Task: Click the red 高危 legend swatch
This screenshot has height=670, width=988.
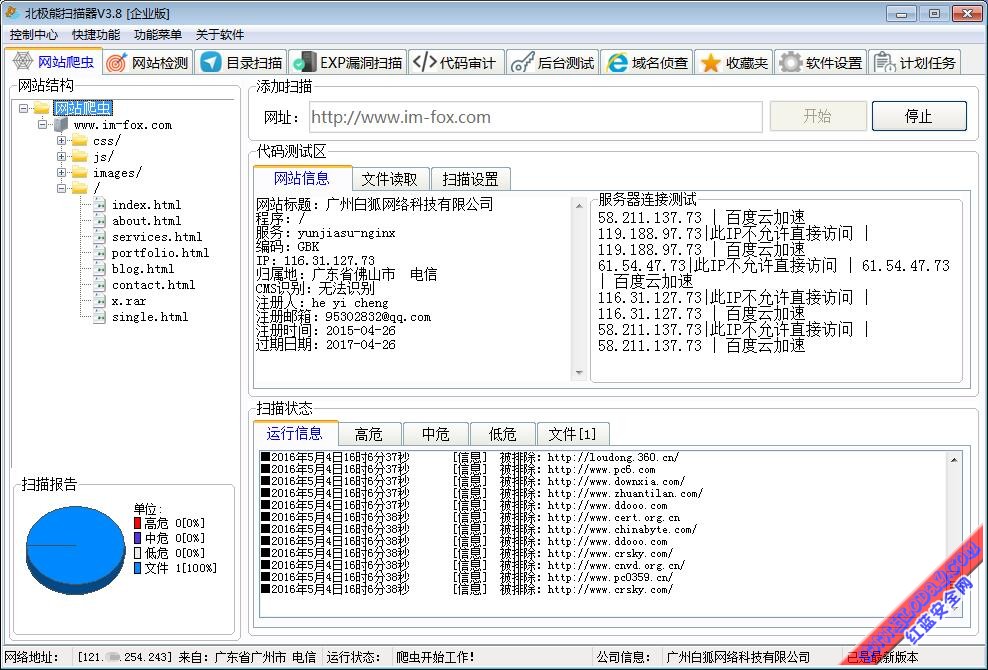Action: pos(137,523)
